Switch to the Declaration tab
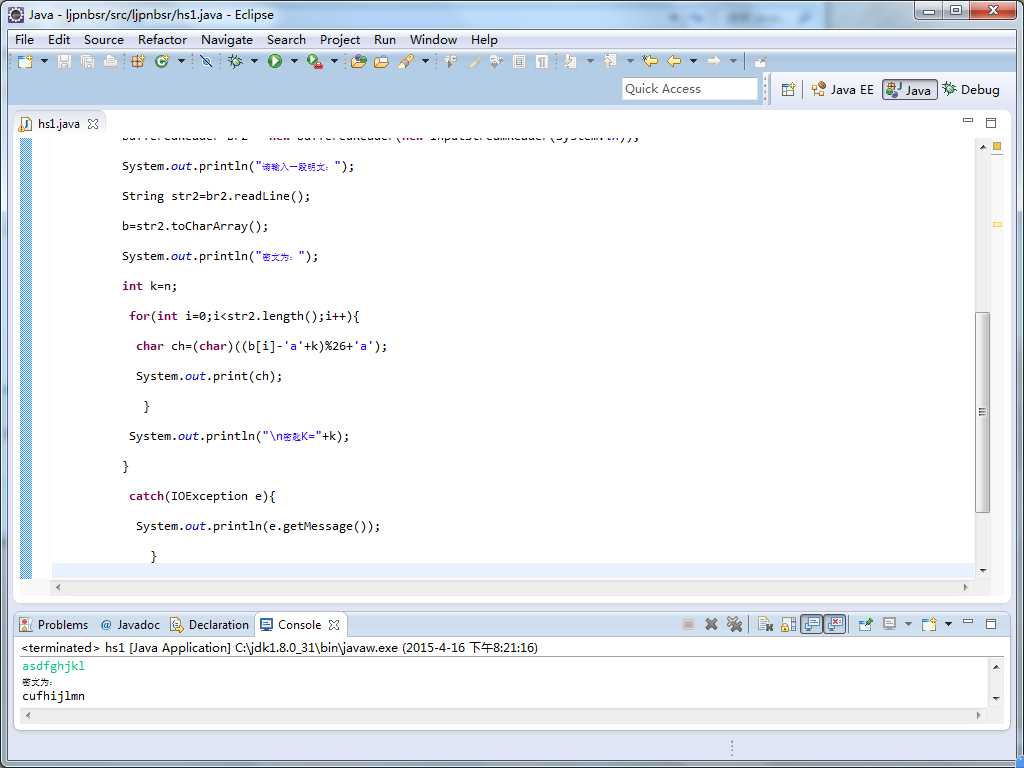Viewport: 1024px width, 768px height. coord(210,625)
